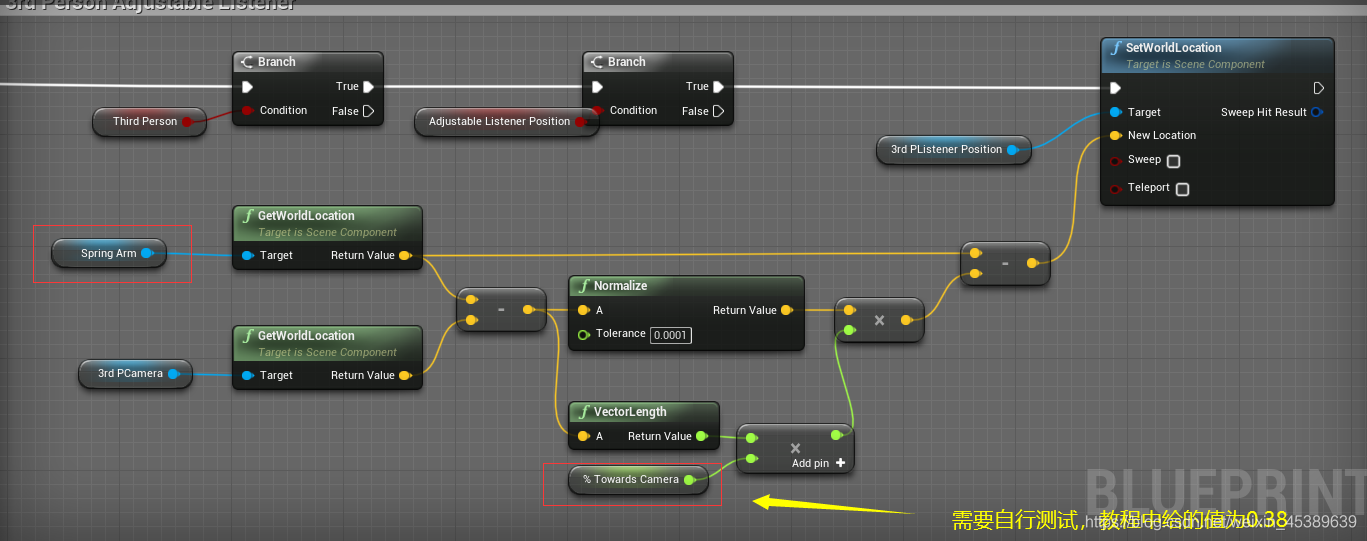Click output pin of the float multiply node
This screenshot has width=1367, height=541.
tap(836, 435)
